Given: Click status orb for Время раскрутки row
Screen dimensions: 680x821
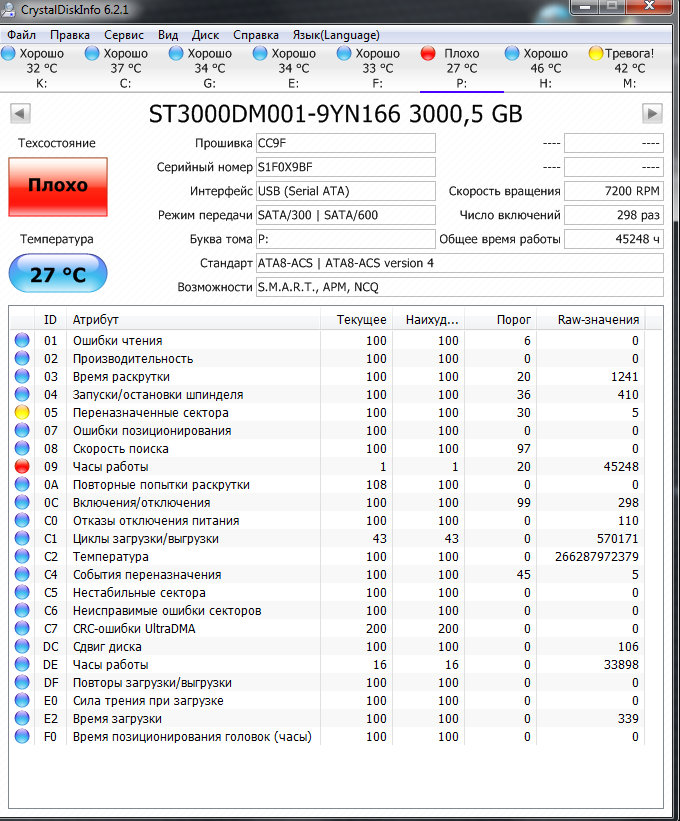Looking at the screenshot, I should point(22,376).
